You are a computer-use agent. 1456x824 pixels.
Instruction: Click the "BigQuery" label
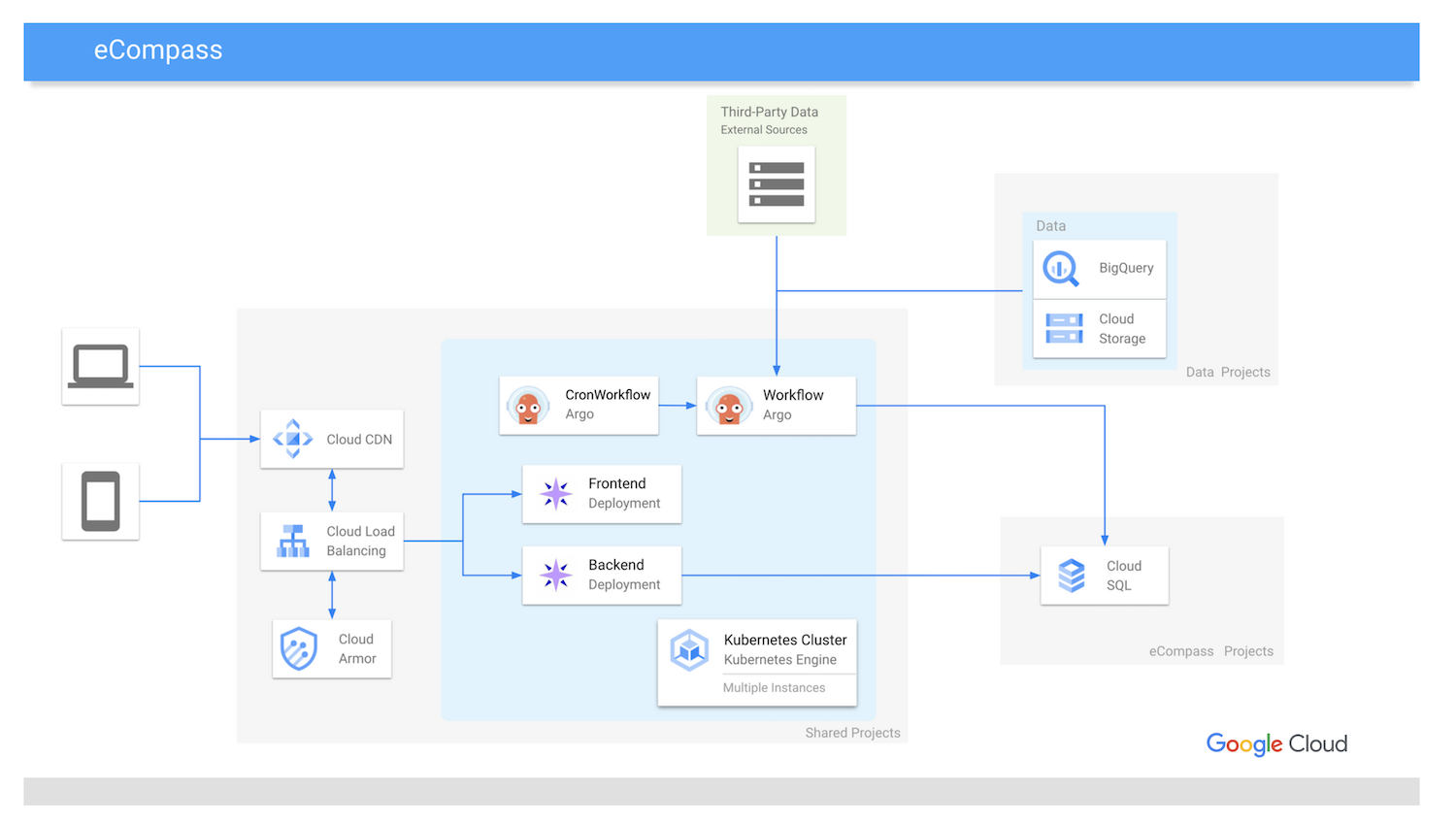(1126, 268)
